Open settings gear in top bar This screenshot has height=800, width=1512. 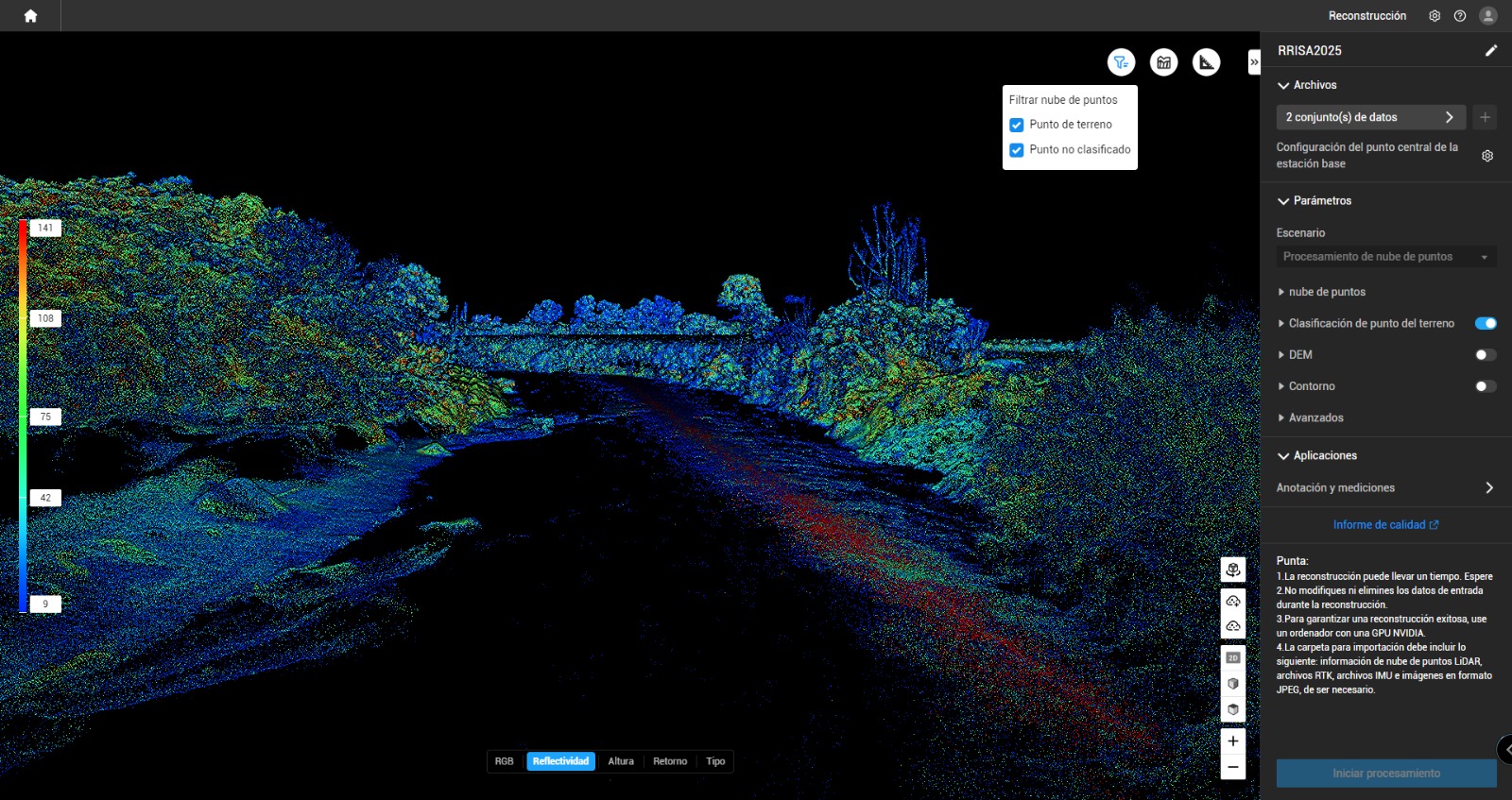coord(1435,16)
